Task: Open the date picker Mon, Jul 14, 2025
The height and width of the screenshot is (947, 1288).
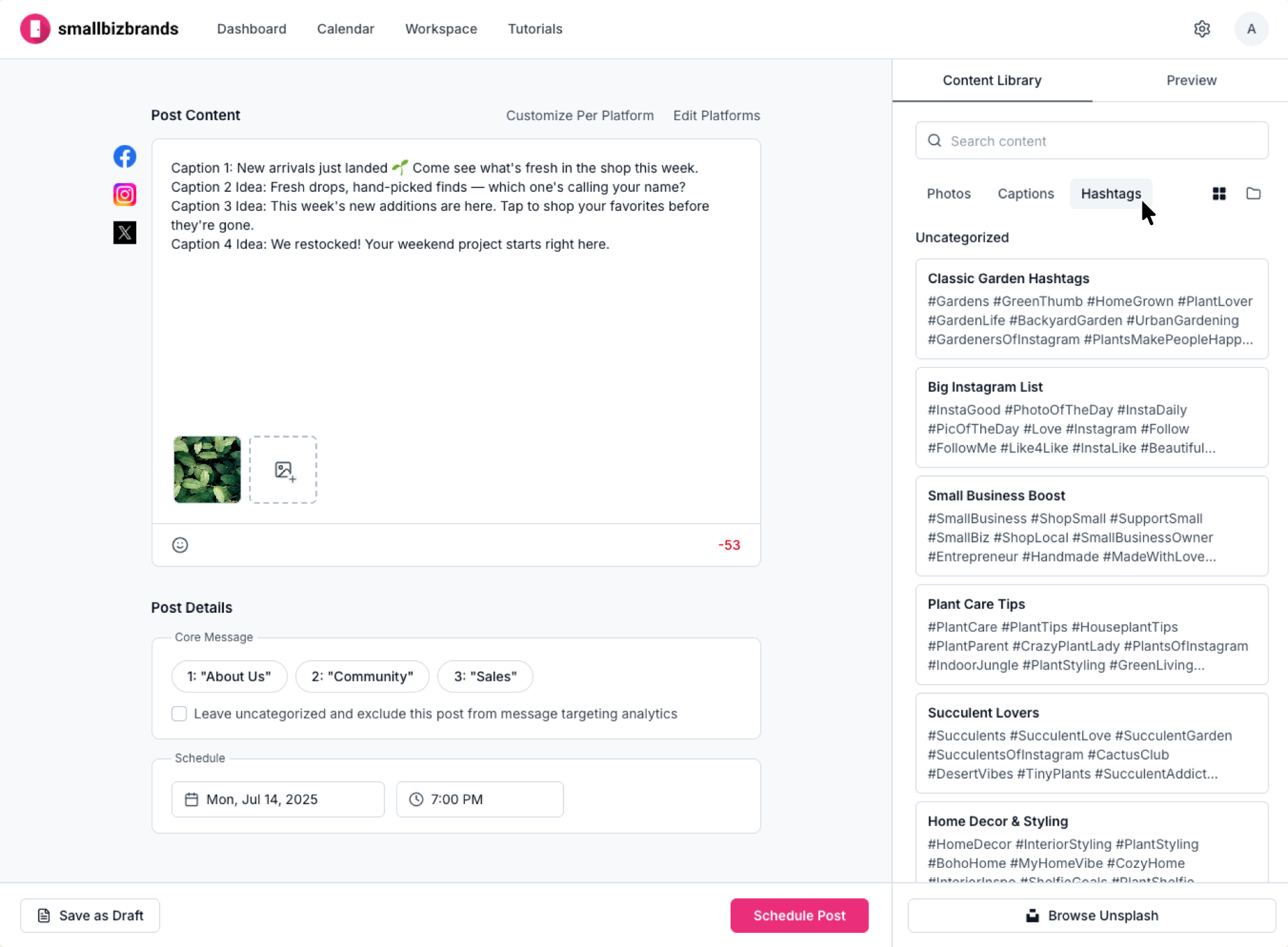Action: [x=278, y=799]
